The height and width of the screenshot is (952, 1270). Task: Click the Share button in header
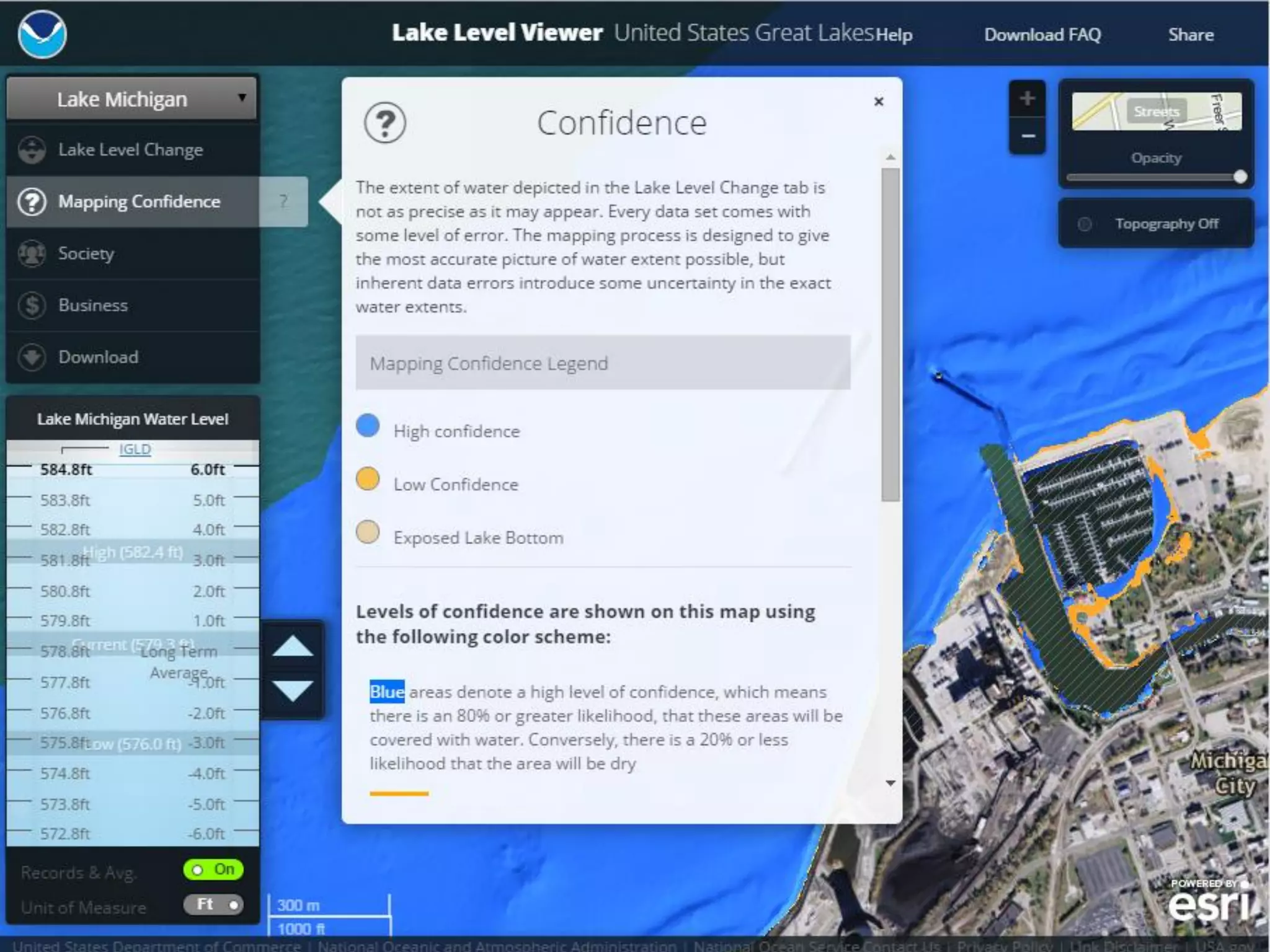[x=1190, y=35]
